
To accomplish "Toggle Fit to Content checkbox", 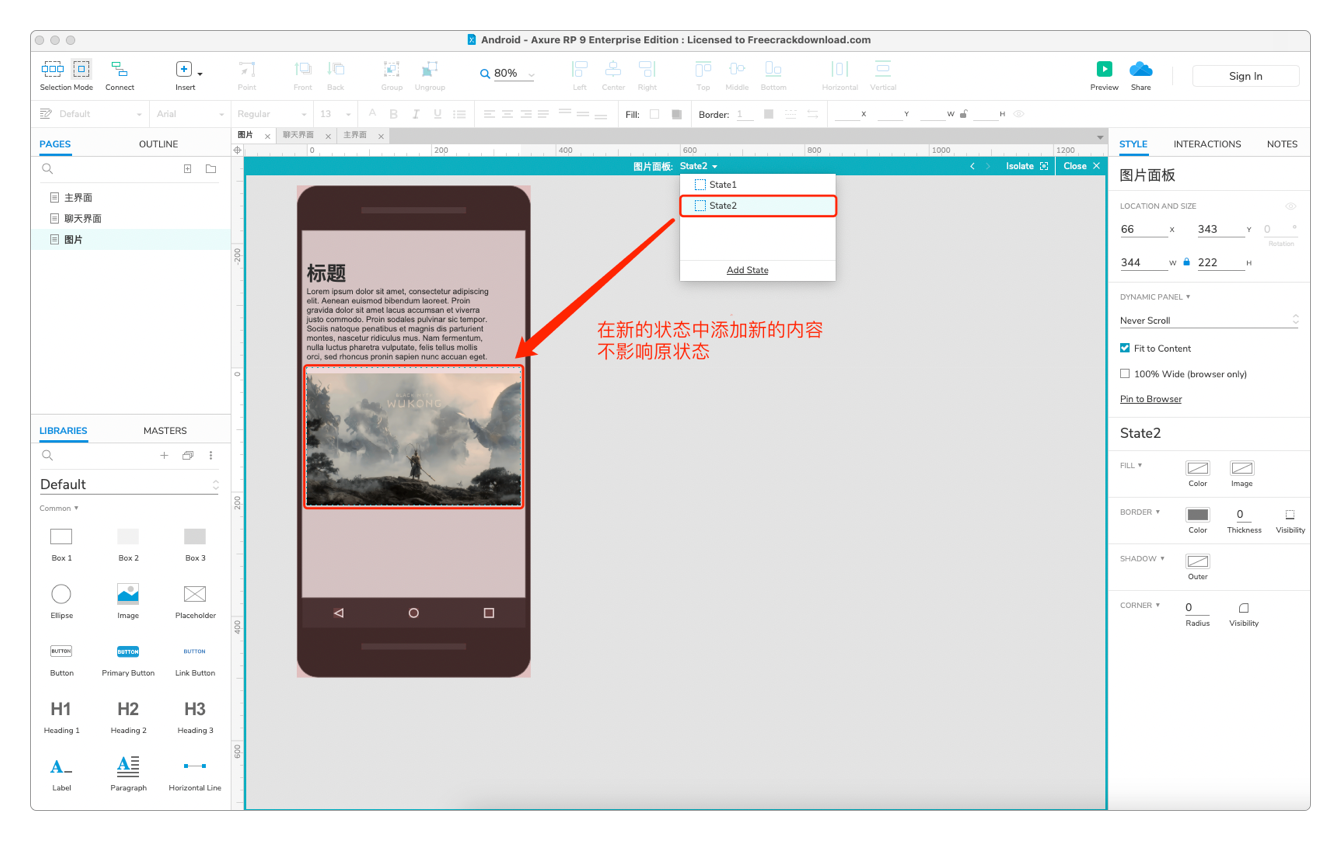I will (x=1125, y=348).
